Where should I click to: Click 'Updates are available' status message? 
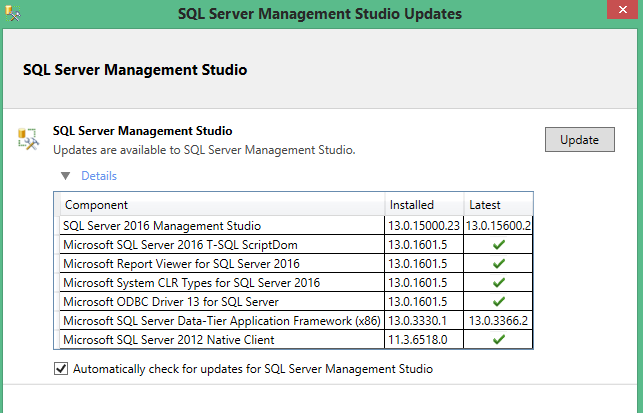click(204, 150)
